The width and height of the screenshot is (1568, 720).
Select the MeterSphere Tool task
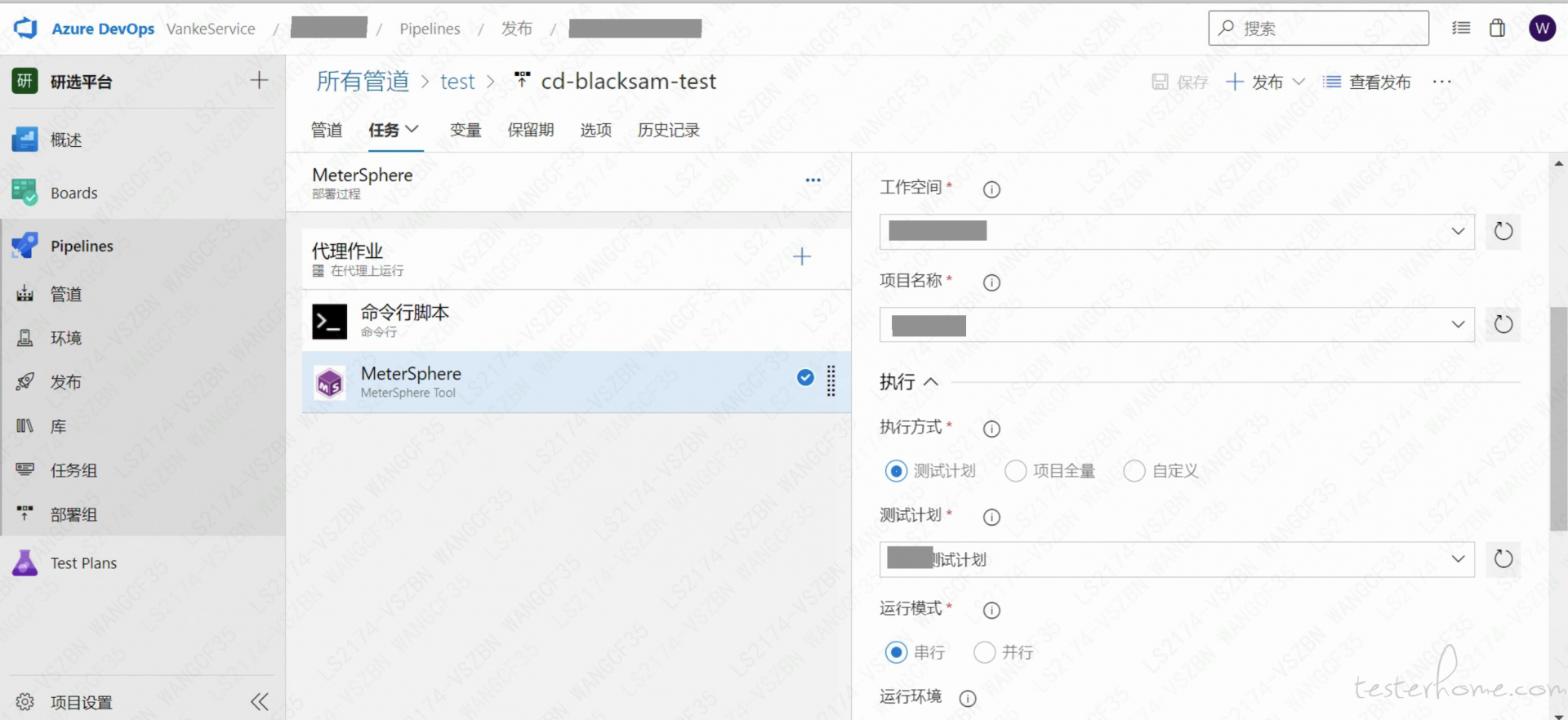point(577,382)
